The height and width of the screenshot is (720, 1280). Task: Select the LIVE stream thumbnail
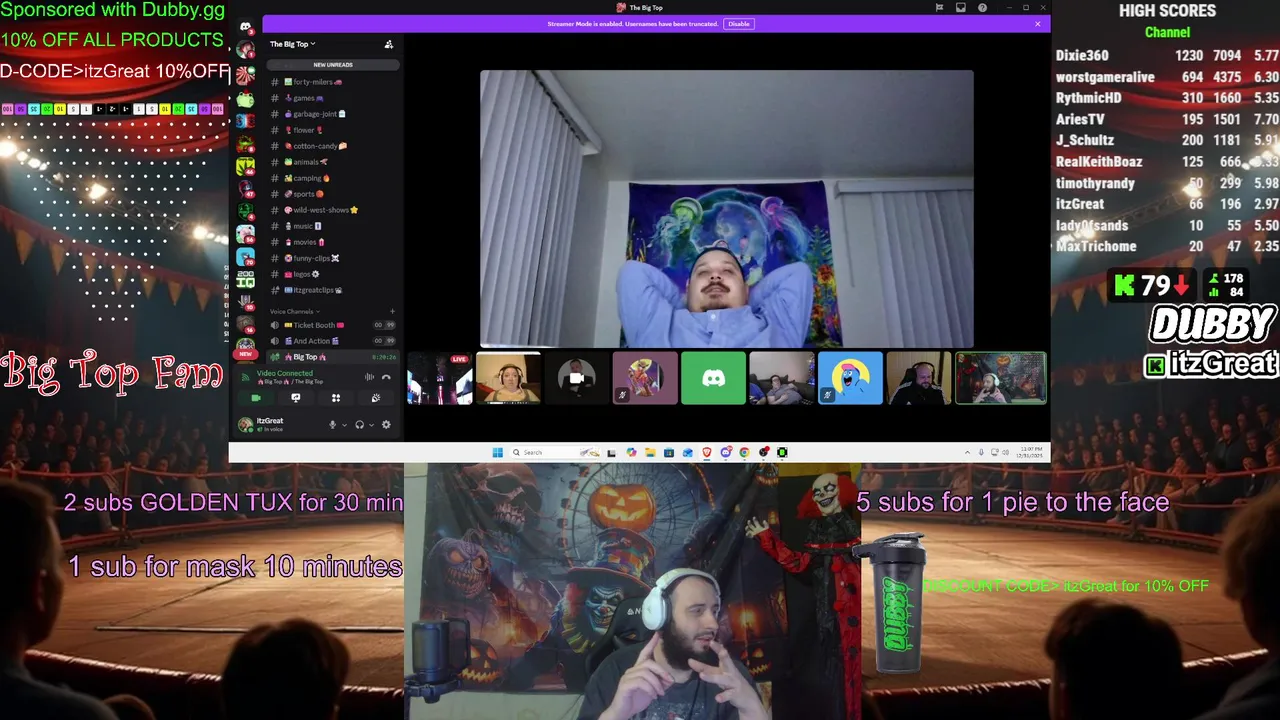[440, 378]
